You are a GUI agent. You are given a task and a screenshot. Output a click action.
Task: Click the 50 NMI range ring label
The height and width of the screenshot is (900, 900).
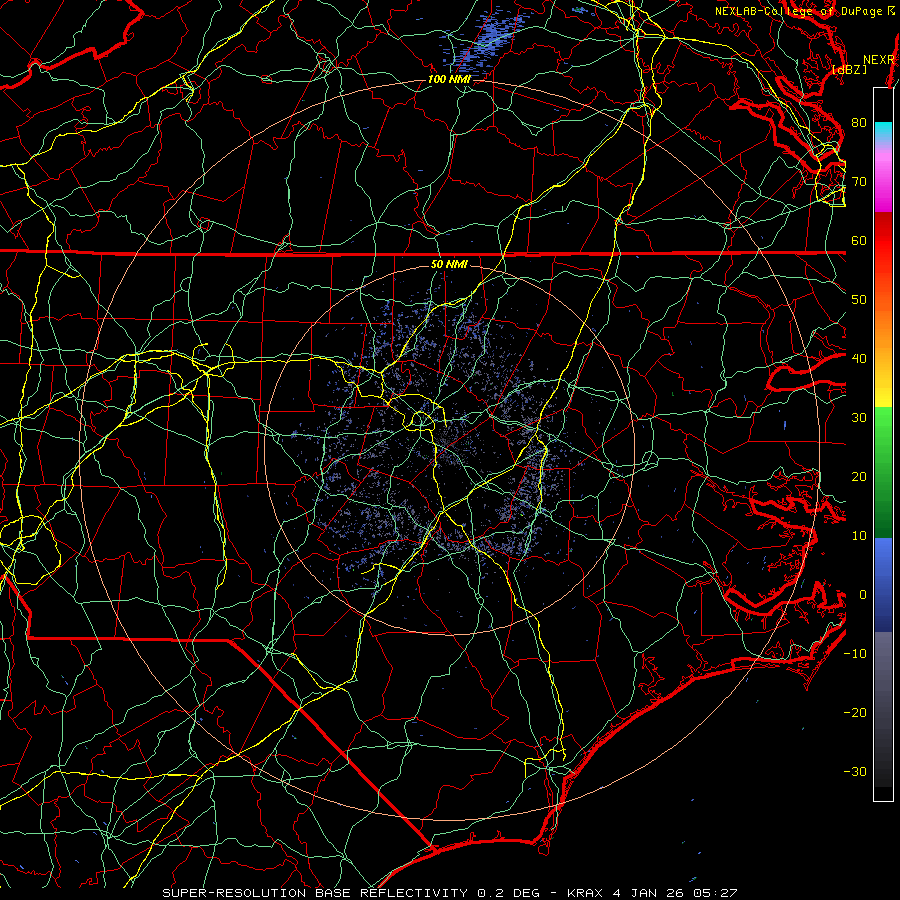[449, 264]
